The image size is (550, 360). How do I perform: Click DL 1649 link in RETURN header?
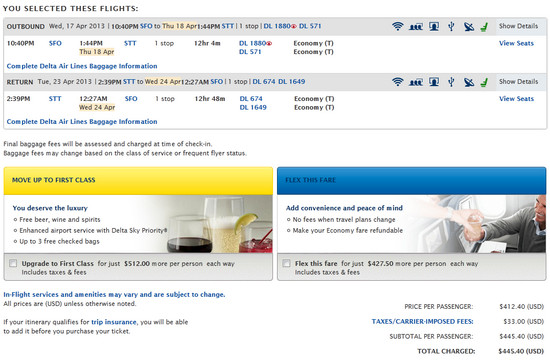(x=291, y=81)
